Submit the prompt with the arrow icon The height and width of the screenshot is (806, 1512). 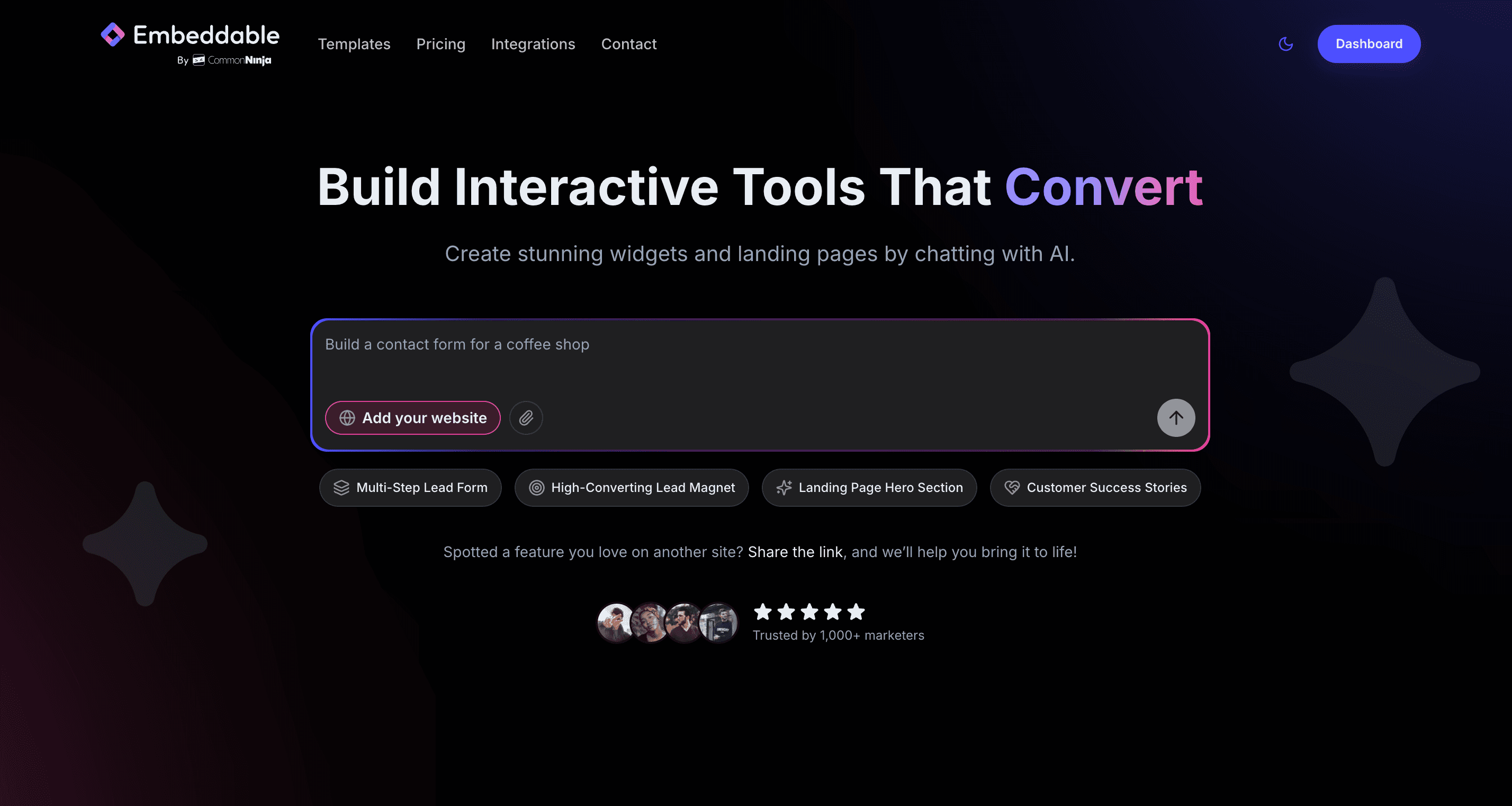pos(1176,418)
